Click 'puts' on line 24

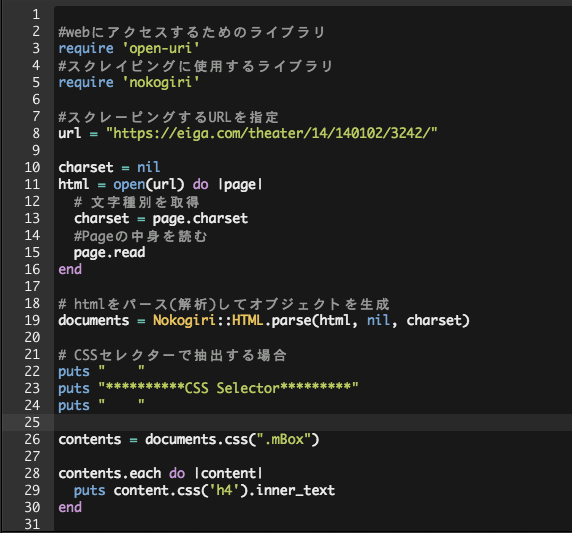tap(74, 406)
